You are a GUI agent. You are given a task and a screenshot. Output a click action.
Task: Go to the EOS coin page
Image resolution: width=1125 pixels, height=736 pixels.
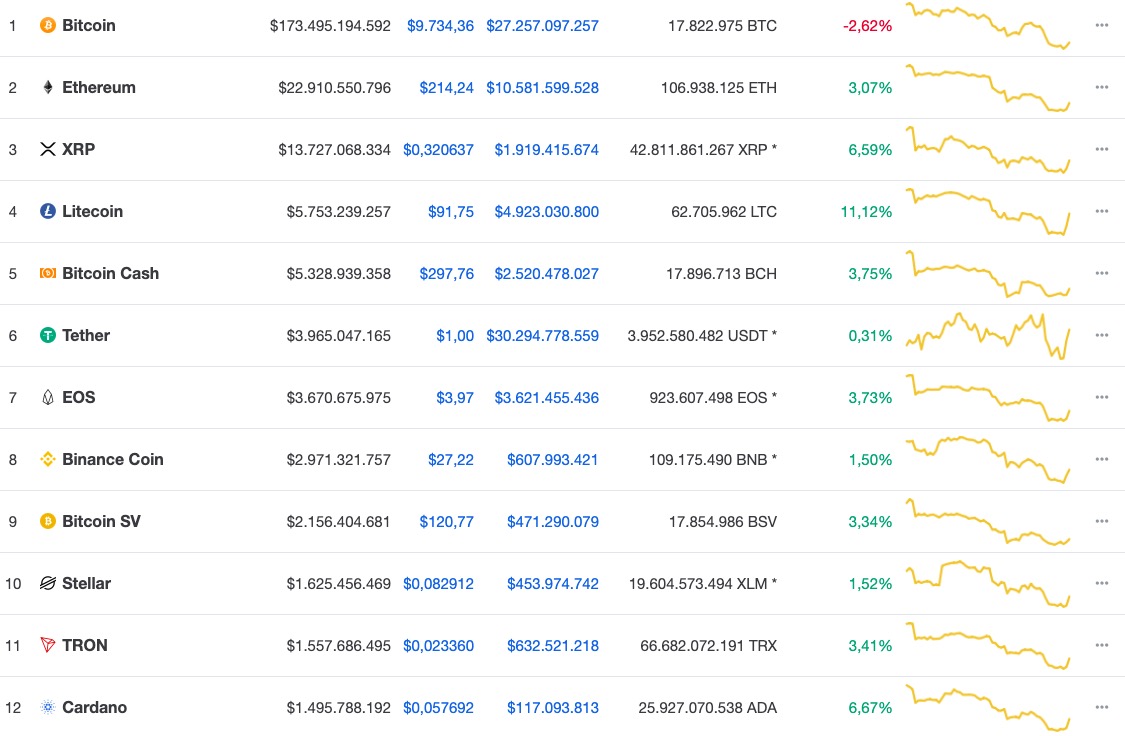79,397
